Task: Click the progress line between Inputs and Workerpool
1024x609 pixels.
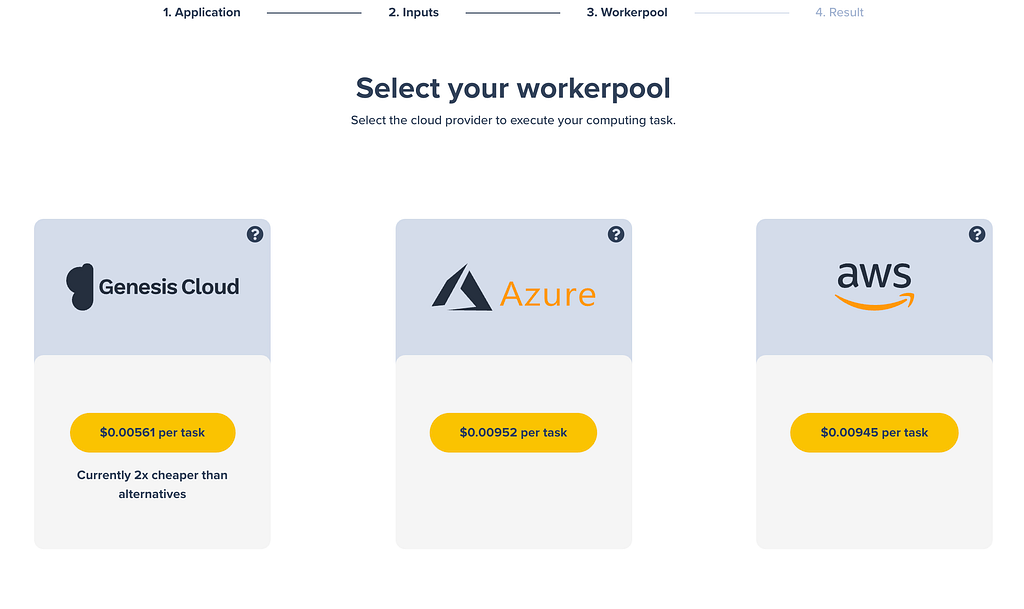Action: [x=512, y=13]
